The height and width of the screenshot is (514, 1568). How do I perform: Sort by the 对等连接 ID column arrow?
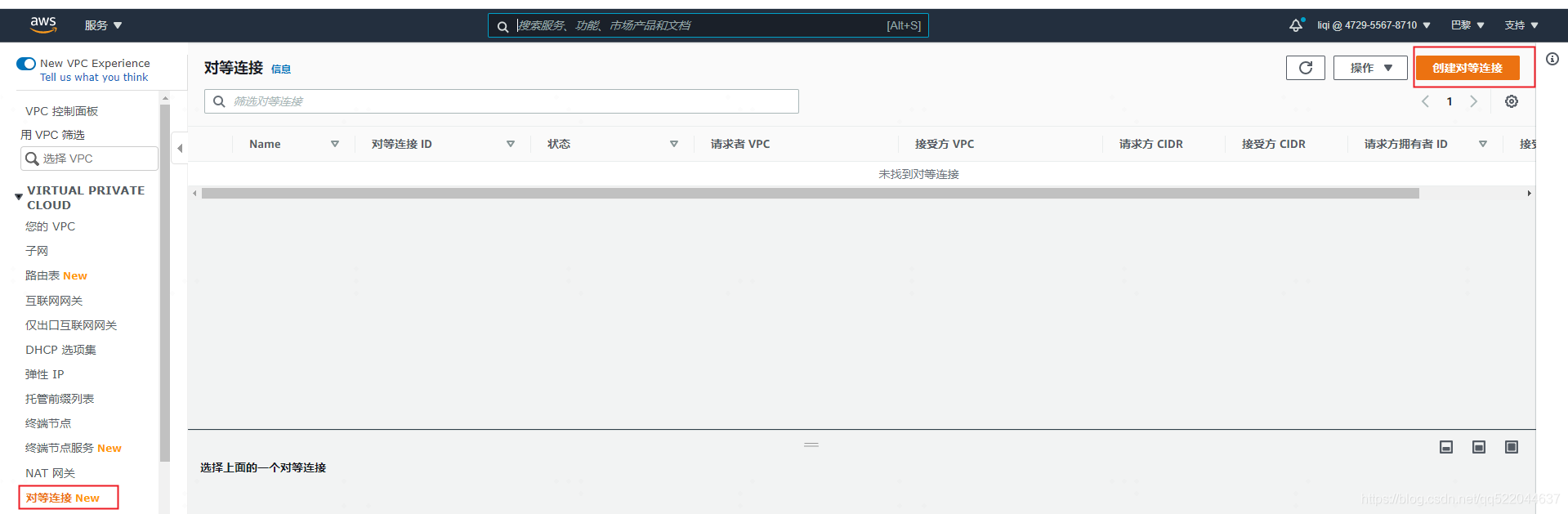tap(511, 144)
